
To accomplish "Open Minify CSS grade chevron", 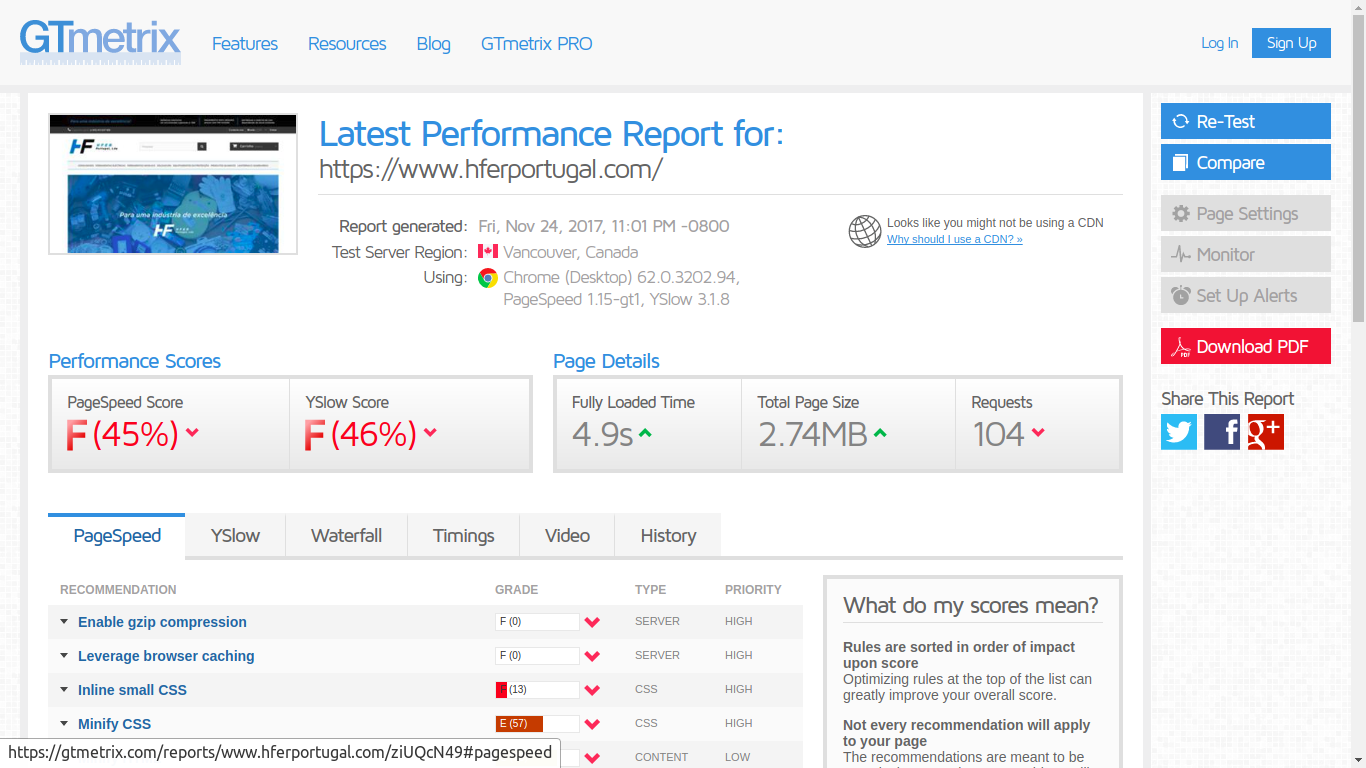I will coord(592,724).
